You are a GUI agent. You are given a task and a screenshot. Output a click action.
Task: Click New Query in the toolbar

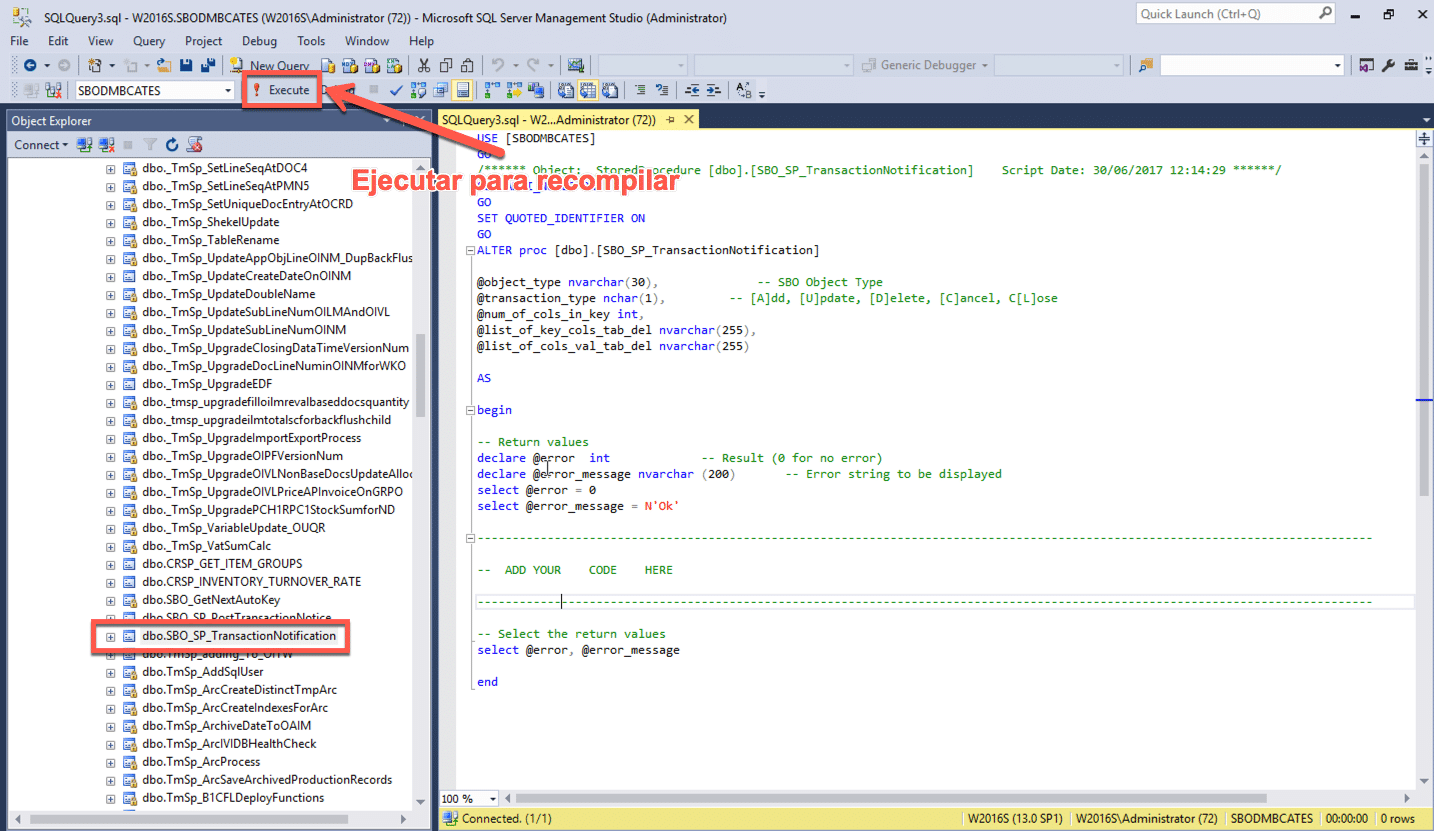(x=270, y=66)
